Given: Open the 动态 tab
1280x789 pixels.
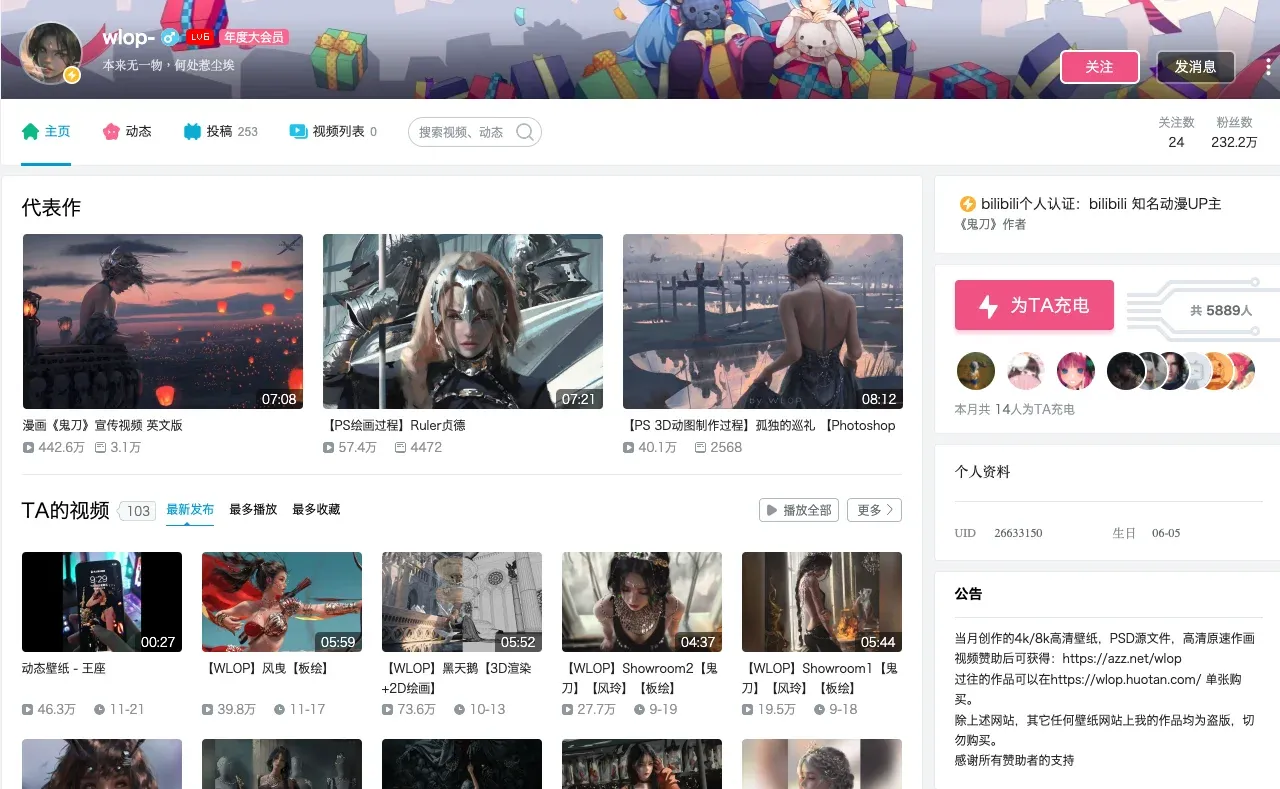Looking at the screenshot, I should pyautogui.click(x=127, y=132).
